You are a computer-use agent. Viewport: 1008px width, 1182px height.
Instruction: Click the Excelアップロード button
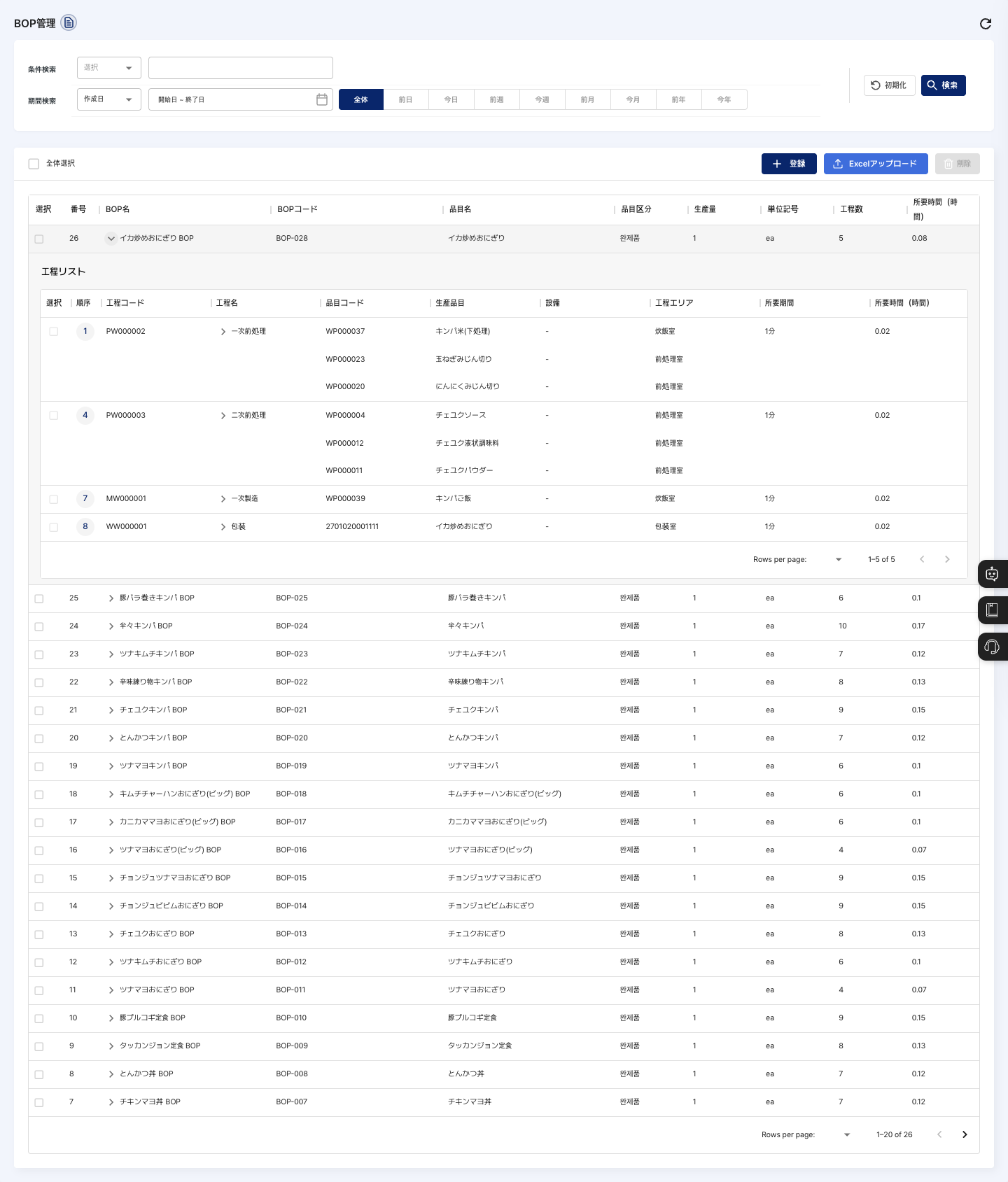pyautogui.click(x=876, y=164)
